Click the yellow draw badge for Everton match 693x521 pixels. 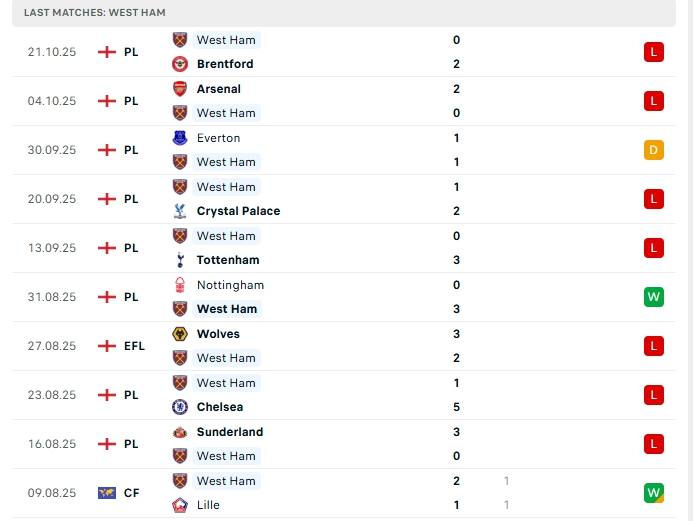[654, 150]
